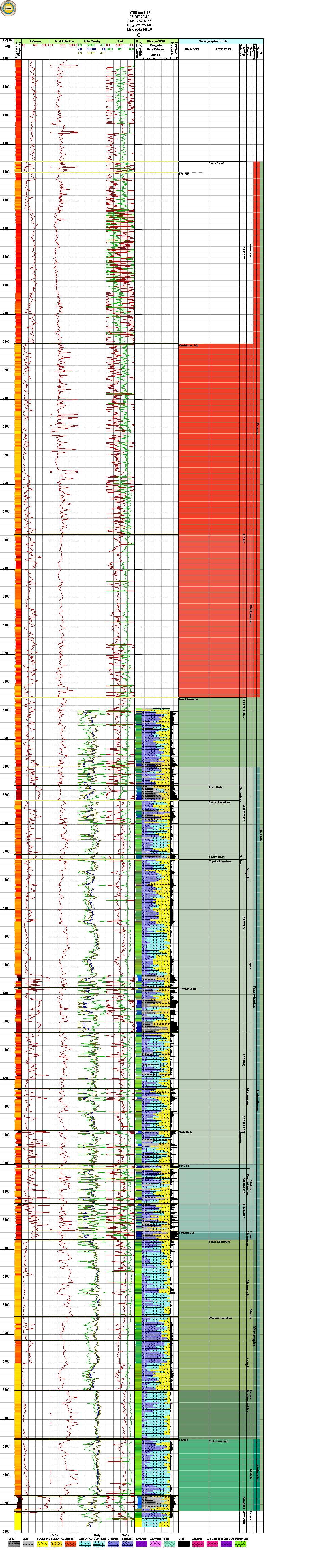Screen dimensions: 334x1568
Task: Click the Viola Limestone formation label
Action: 219,1441
